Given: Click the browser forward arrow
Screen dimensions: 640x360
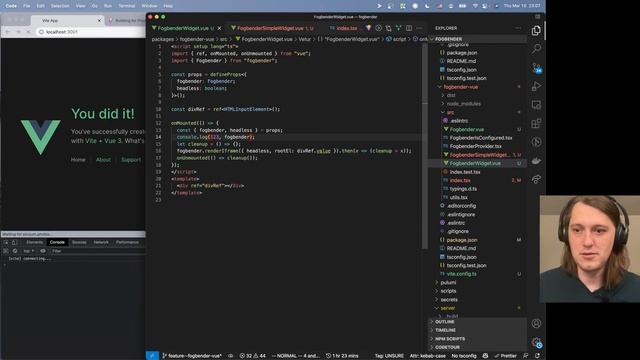Looking at the screenshot, I should (18, 32).
